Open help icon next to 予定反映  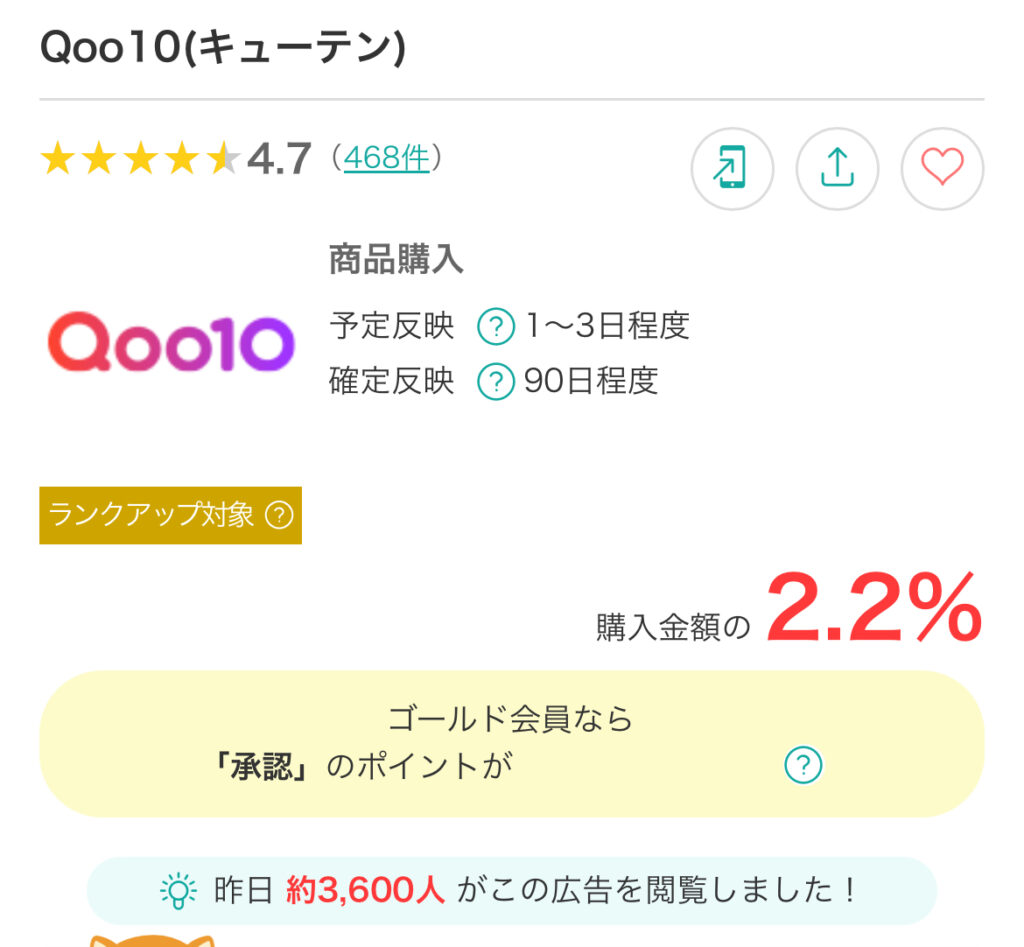496,327
